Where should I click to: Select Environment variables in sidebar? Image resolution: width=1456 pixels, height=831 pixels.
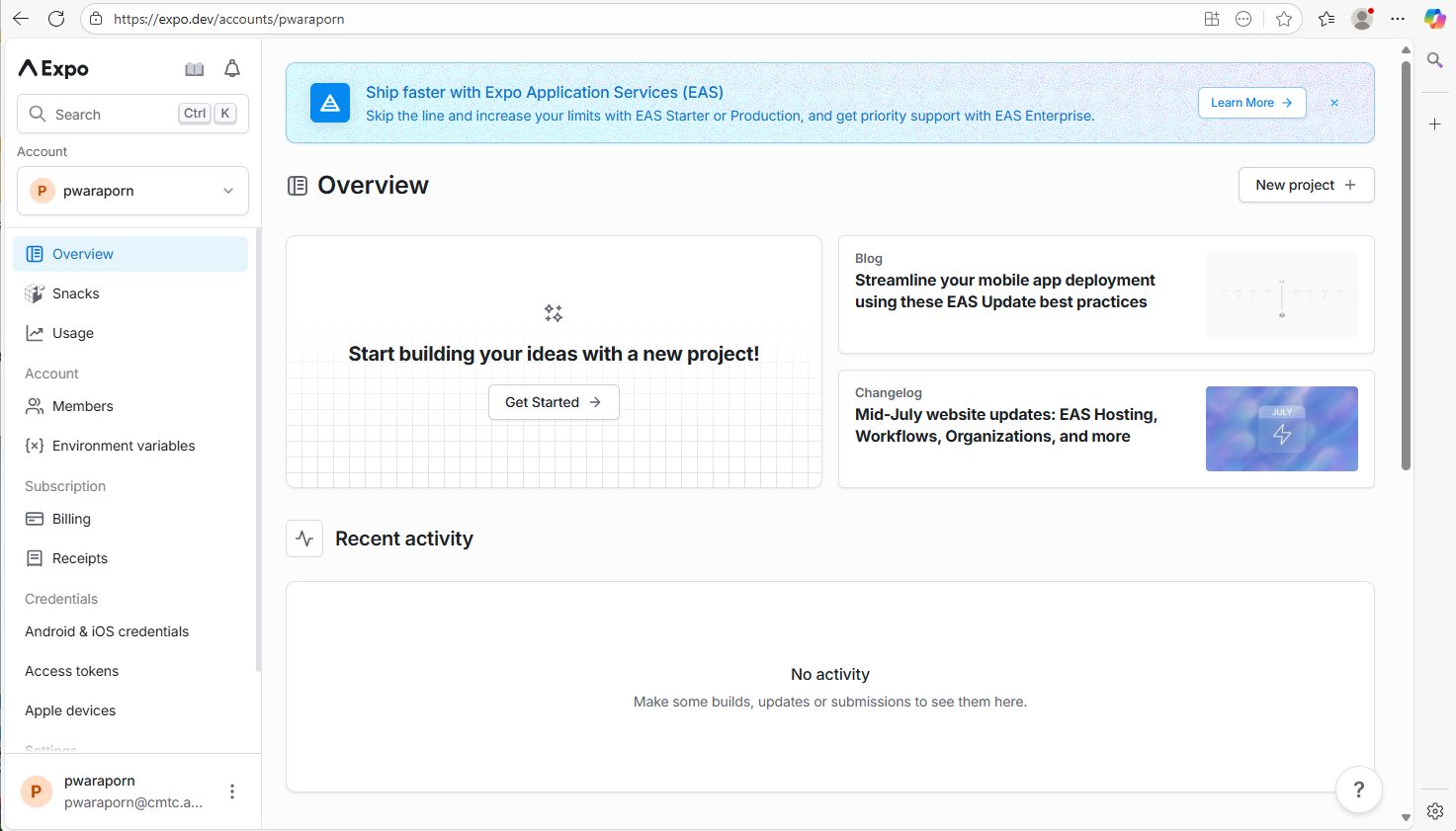click(x=124, y=446)
